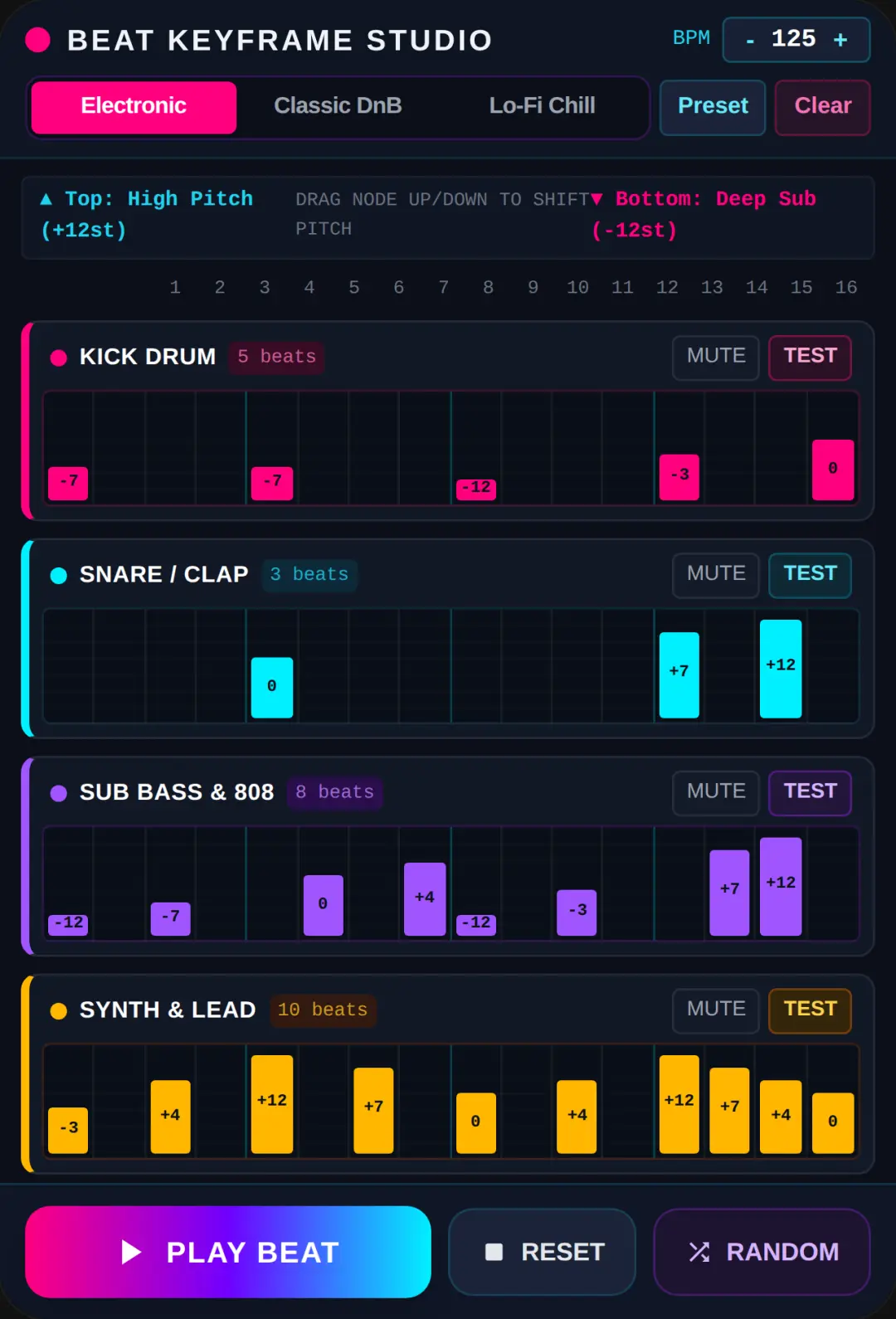Select Sub Bass step 14 node +7

click(729, 893)
